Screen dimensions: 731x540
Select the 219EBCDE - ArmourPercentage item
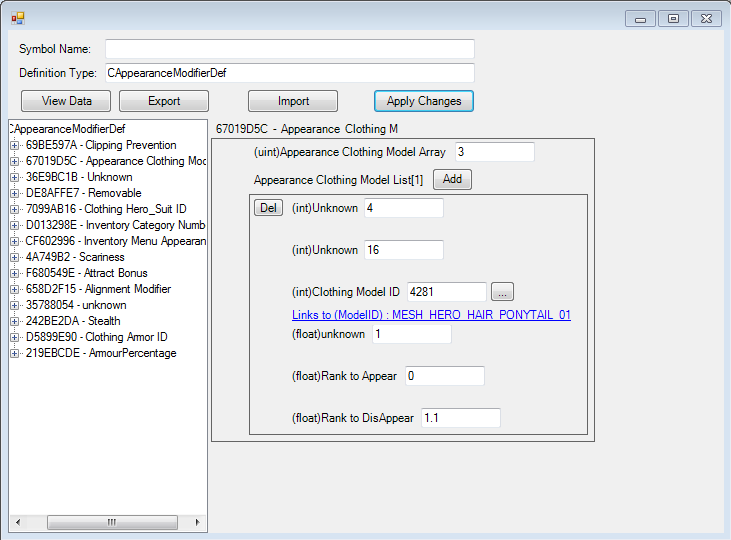click(101, 353)
